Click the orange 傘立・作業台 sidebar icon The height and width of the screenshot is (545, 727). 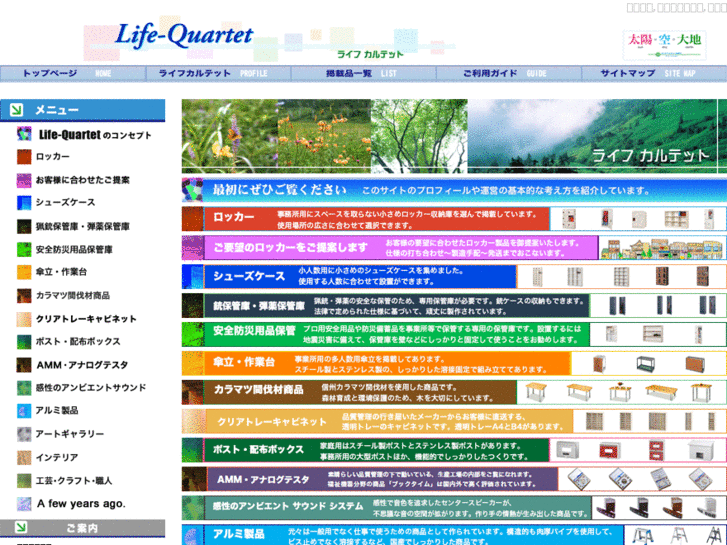pos(24,272)
